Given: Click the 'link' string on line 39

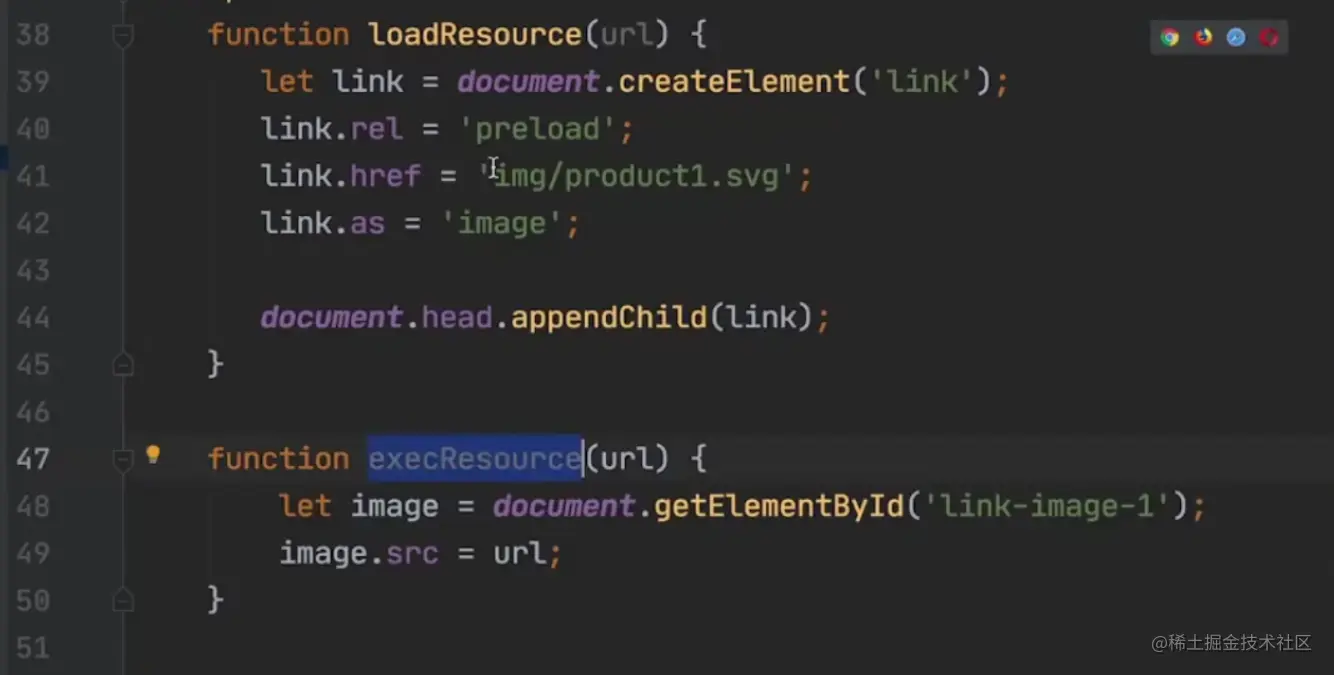Looking at the screenshot, I should [921, 81].
